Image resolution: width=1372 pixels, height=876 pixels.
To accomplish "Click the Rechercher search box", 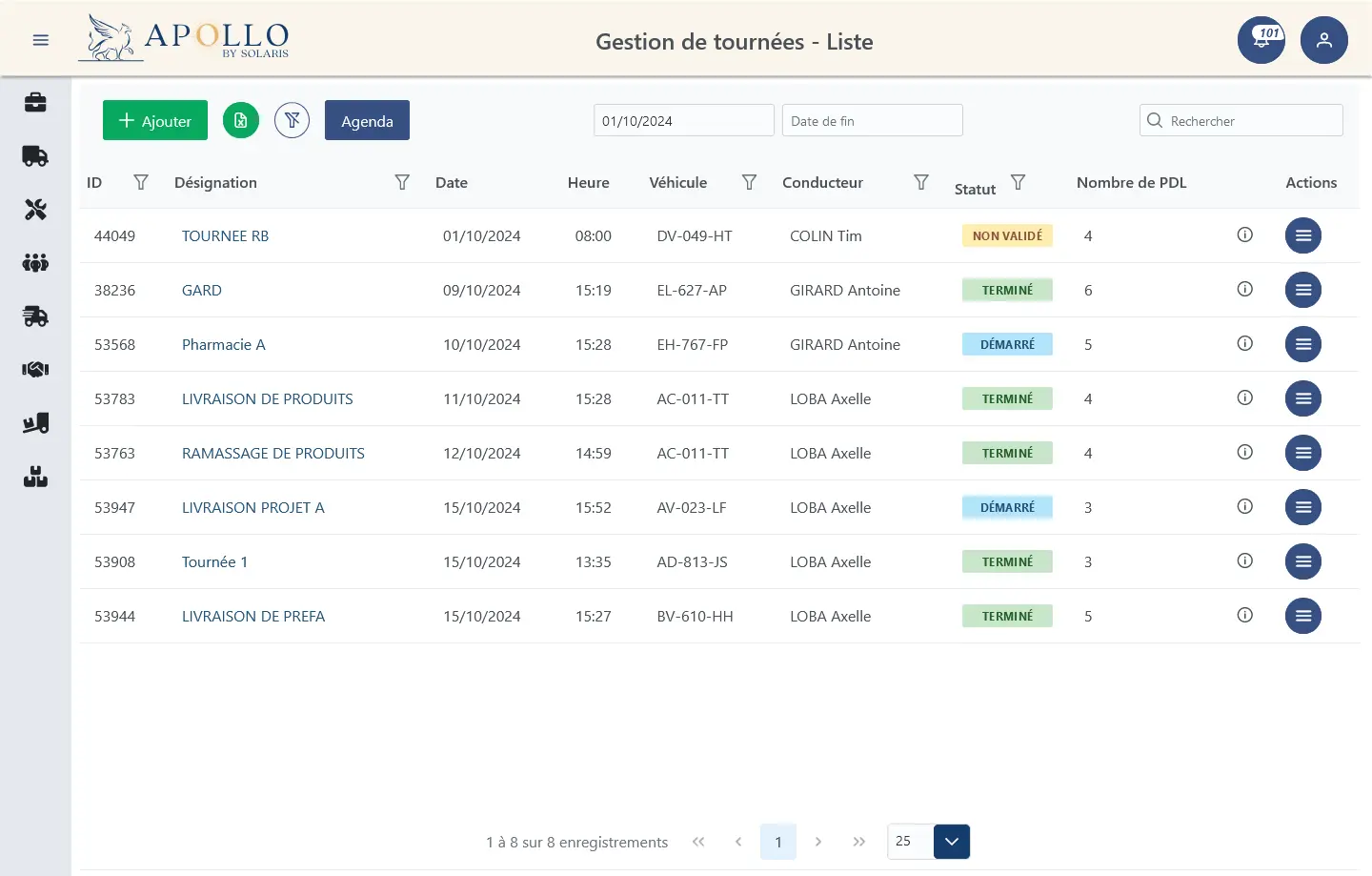I will coord(1241,120).
